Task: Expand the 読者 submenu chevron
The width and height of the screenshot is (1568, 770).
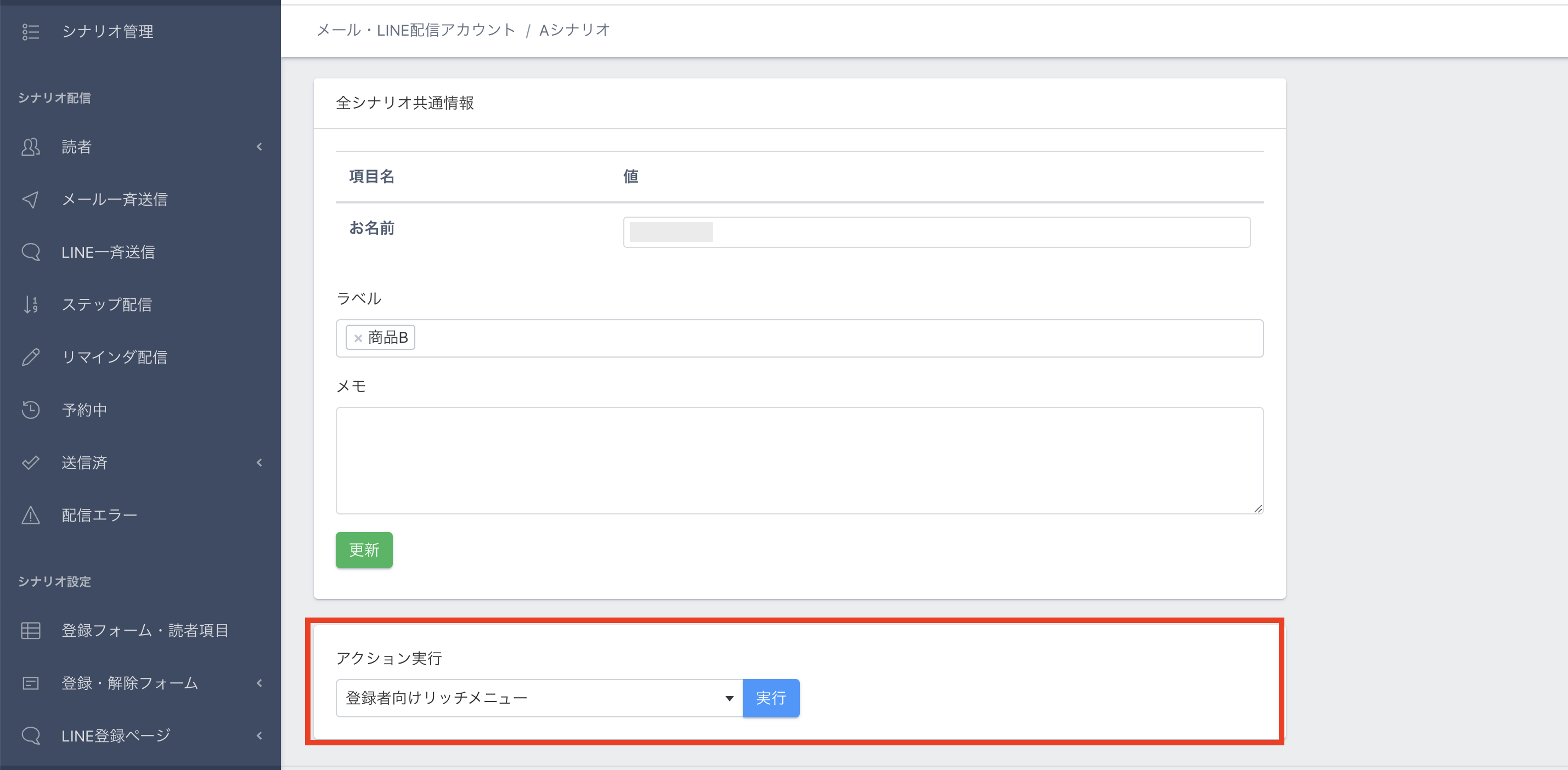Action: pyautogui.click(x=260, y=146)
